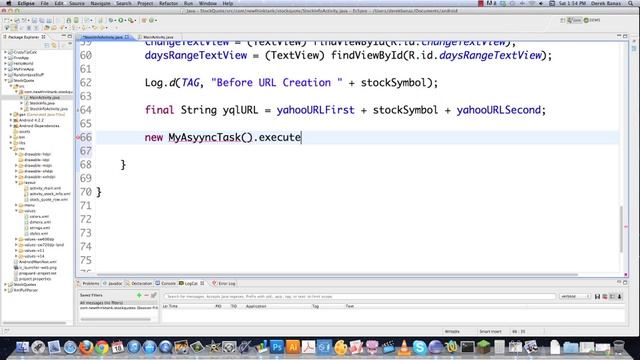Expand the CrazyTipCalc project
Image resolution: width=640 pixels, height=360 pixels.
[x=6, y=52]
